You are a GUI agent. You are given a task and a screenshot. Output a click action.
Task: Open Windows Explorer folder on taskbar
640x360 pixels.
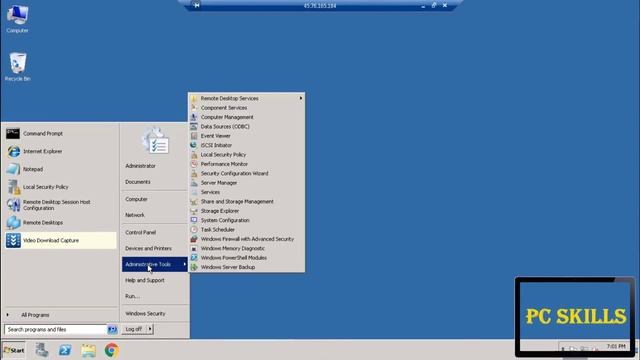(88, 350)
